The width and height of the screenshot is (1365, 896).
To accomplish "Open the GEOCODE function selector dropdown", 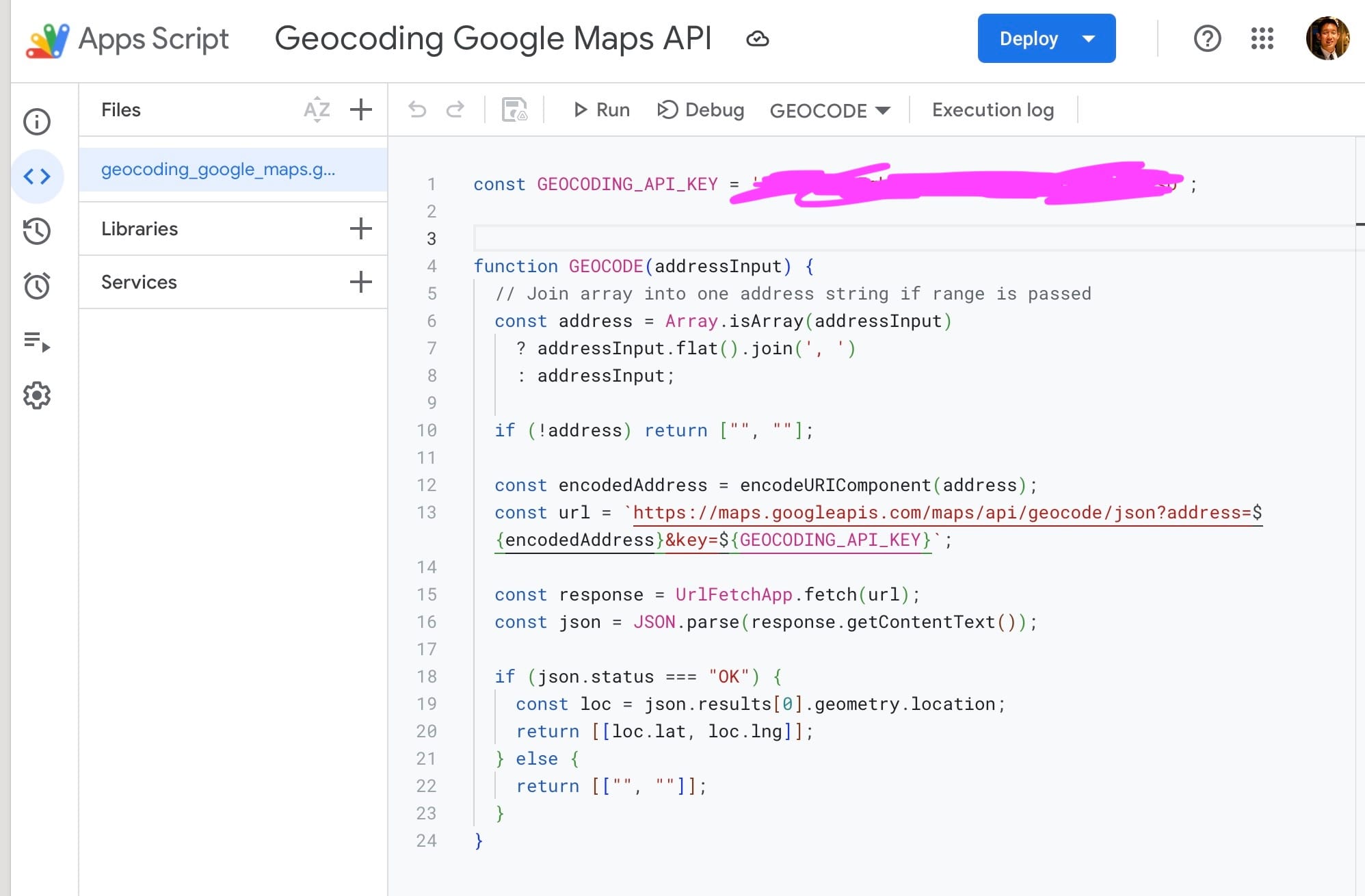I will click(830, 110).
